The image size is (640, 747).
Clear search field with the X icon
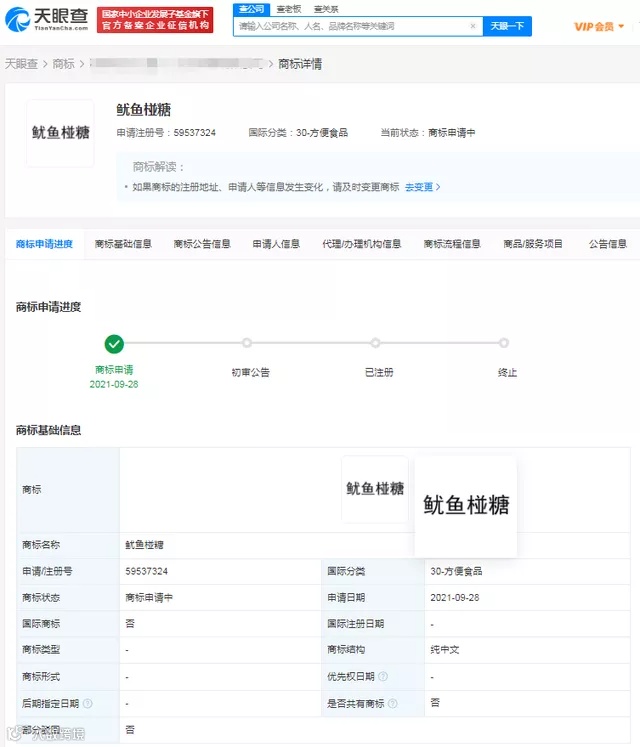[x=473, y=26]
